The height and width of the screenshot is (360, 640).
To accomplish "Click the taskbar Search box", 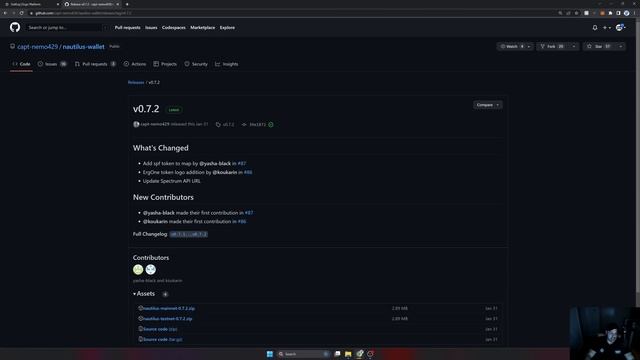I will click(303, 354).
